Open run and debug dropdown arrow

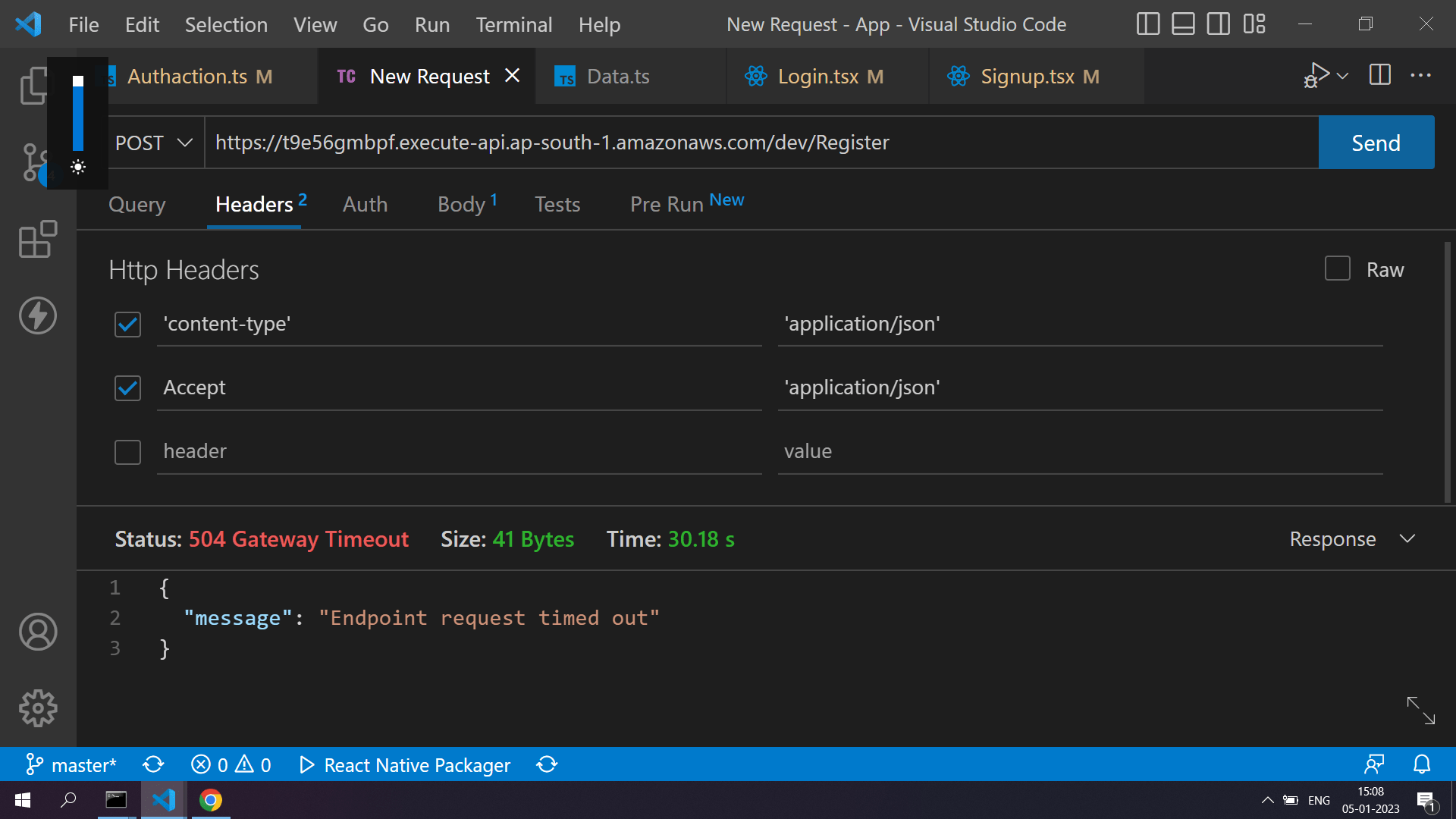pyautogui.click(x=1343, y=76)
